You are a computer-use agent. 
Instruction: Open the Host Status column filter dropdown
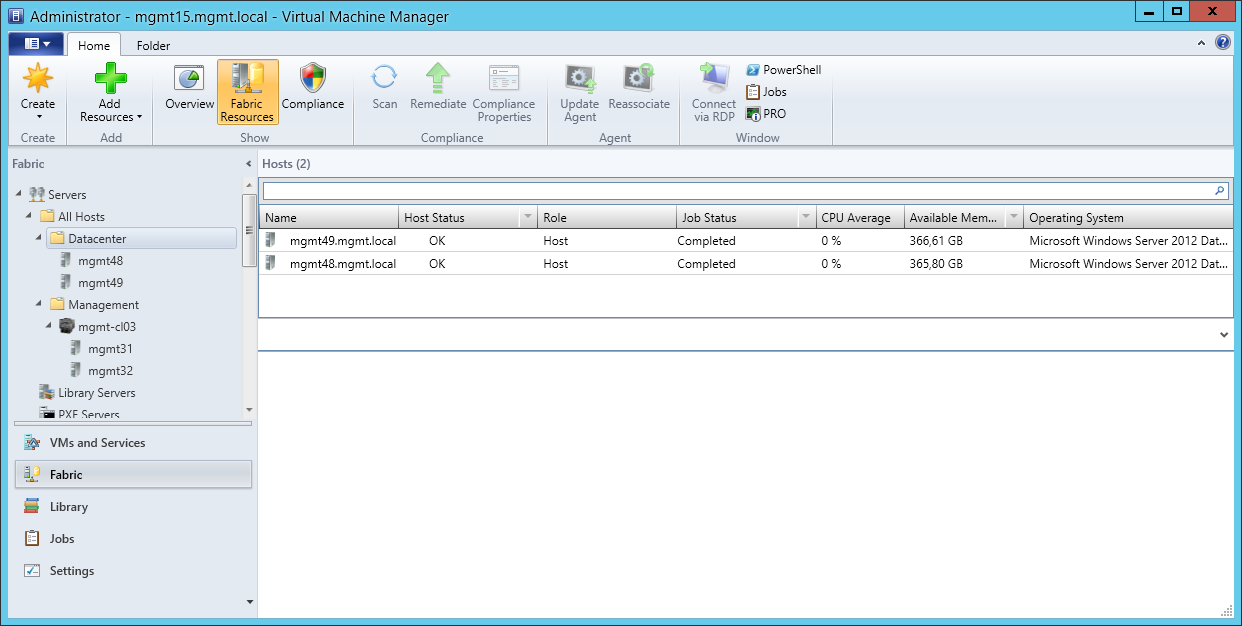coord(527,218)
